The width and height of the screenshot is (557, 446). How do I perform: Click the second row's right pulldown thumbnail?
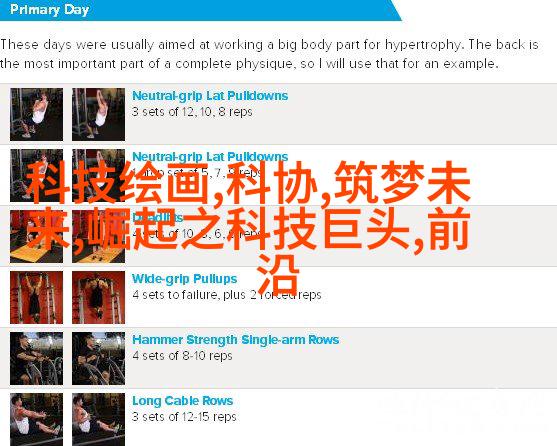(x=98, y=175)
